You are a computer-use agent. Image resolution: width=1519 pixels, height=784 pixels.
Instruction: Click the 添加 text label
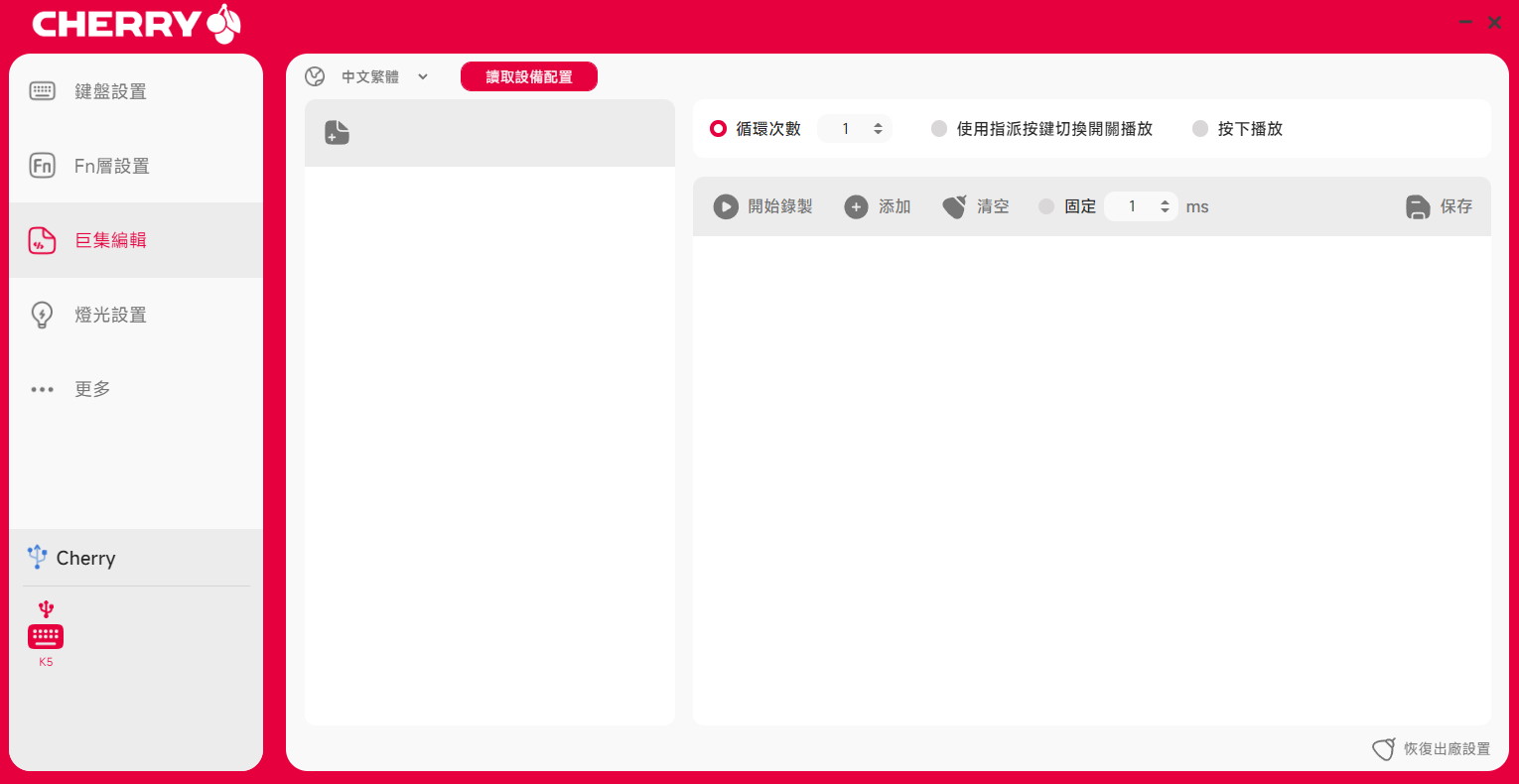pyautogui.click(x=895, y=206)
